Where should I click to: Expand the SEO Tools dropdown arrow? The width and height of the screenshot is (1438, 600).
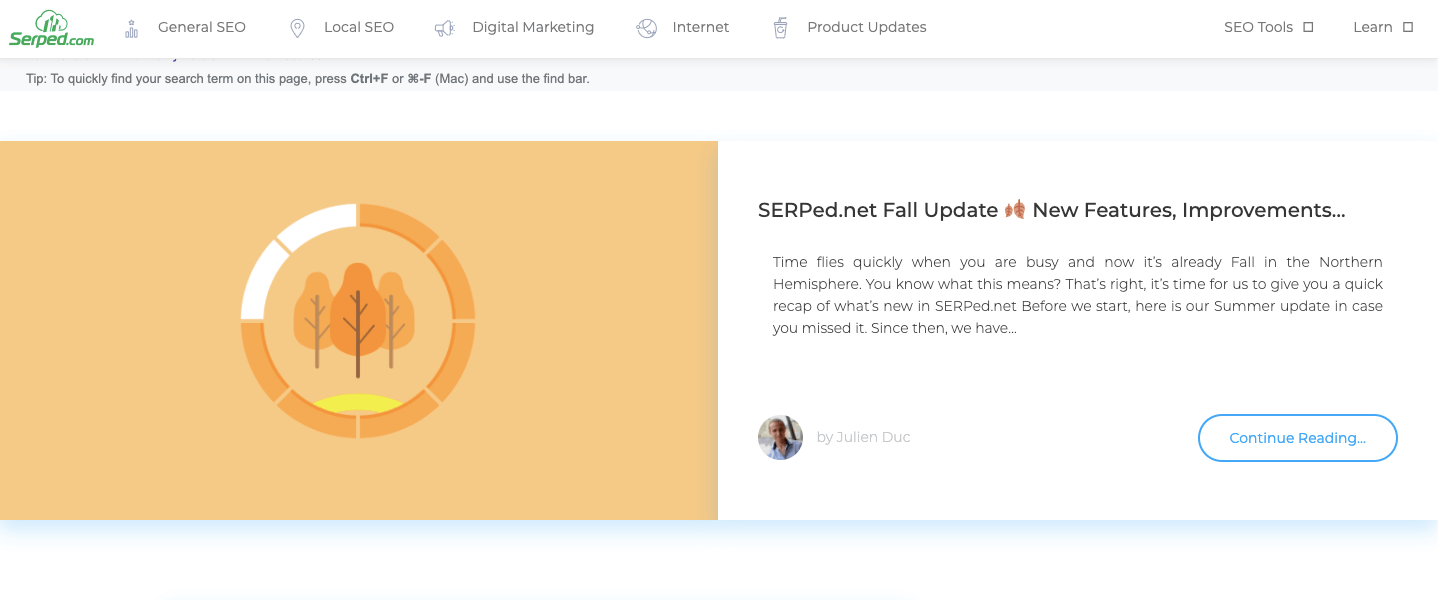point(1308,28)
